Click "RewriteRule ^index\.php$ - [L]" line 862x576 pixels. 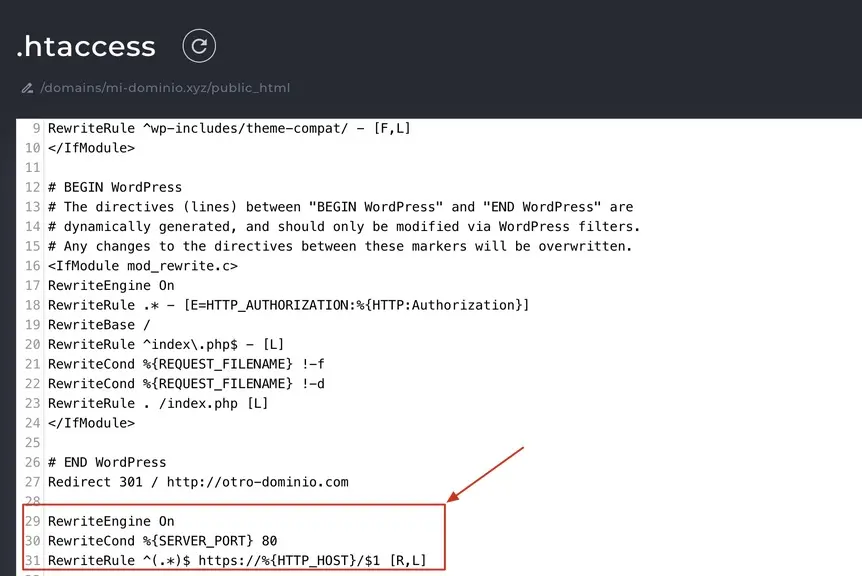[x=166, y=345]
